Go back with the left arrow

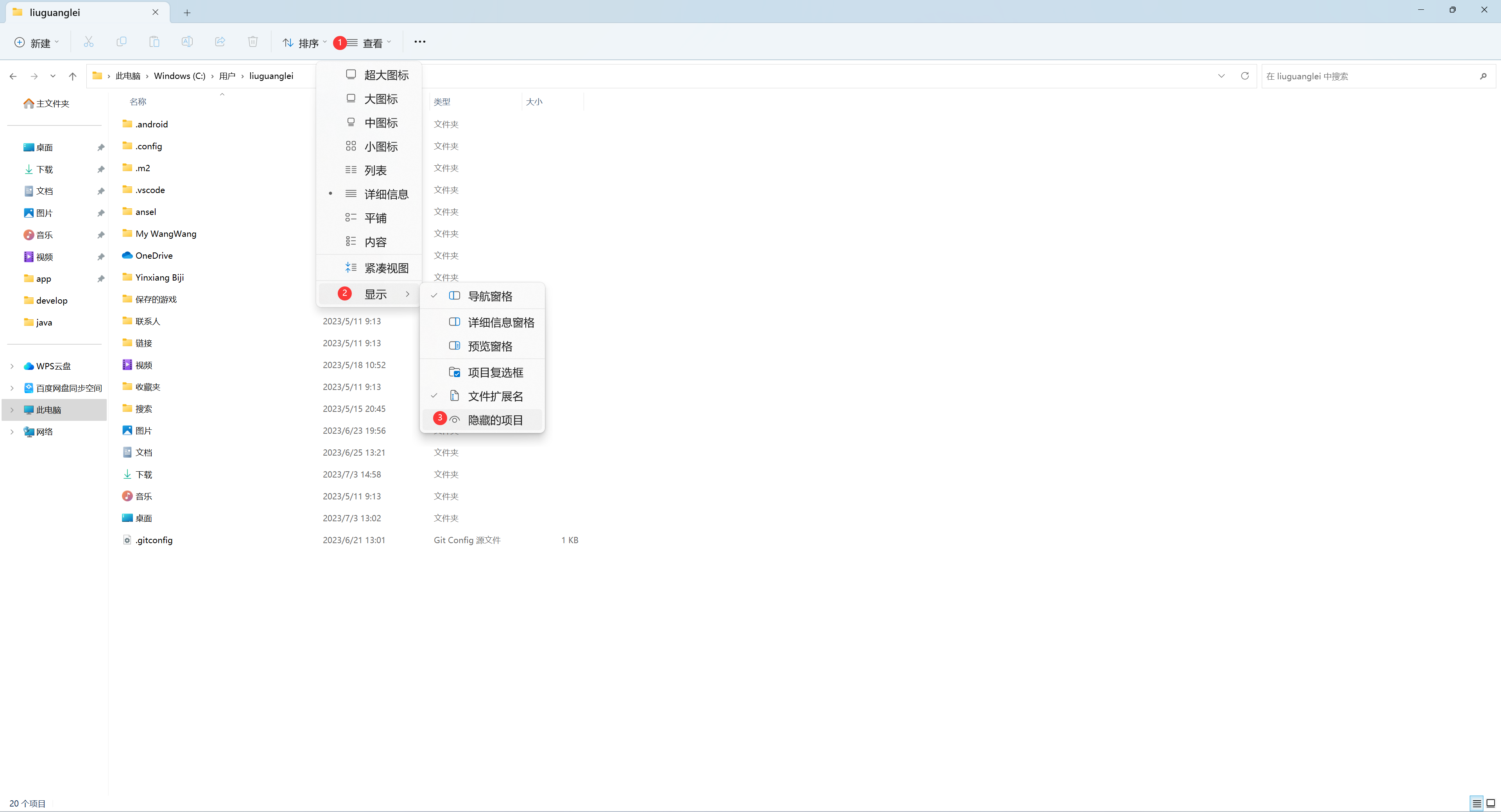[13, 76]
